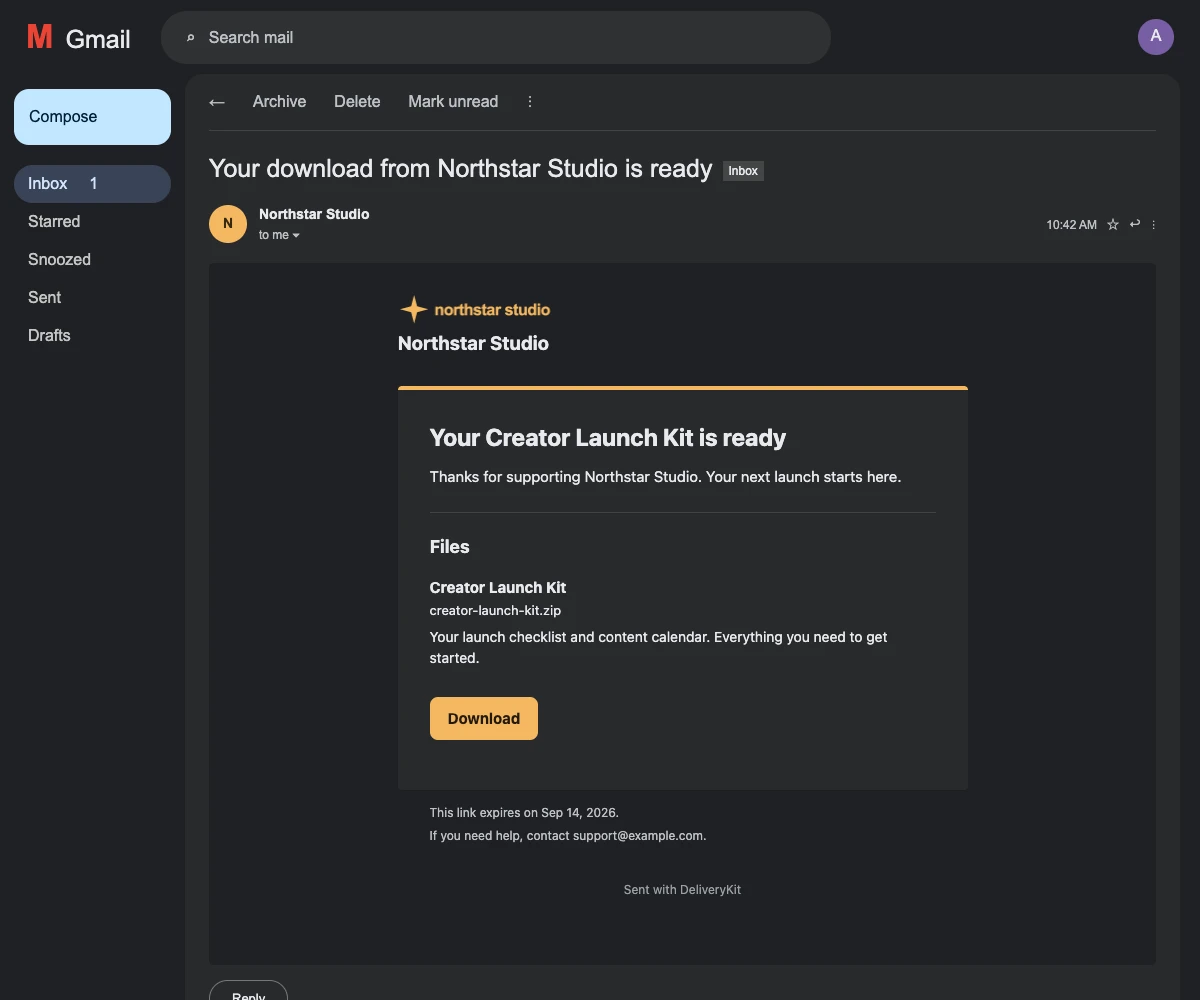1200x1000 pixels.
Task: Click the 'Your Creator Launch Kit is ready' heading
Action: click(x=608, y=438)
